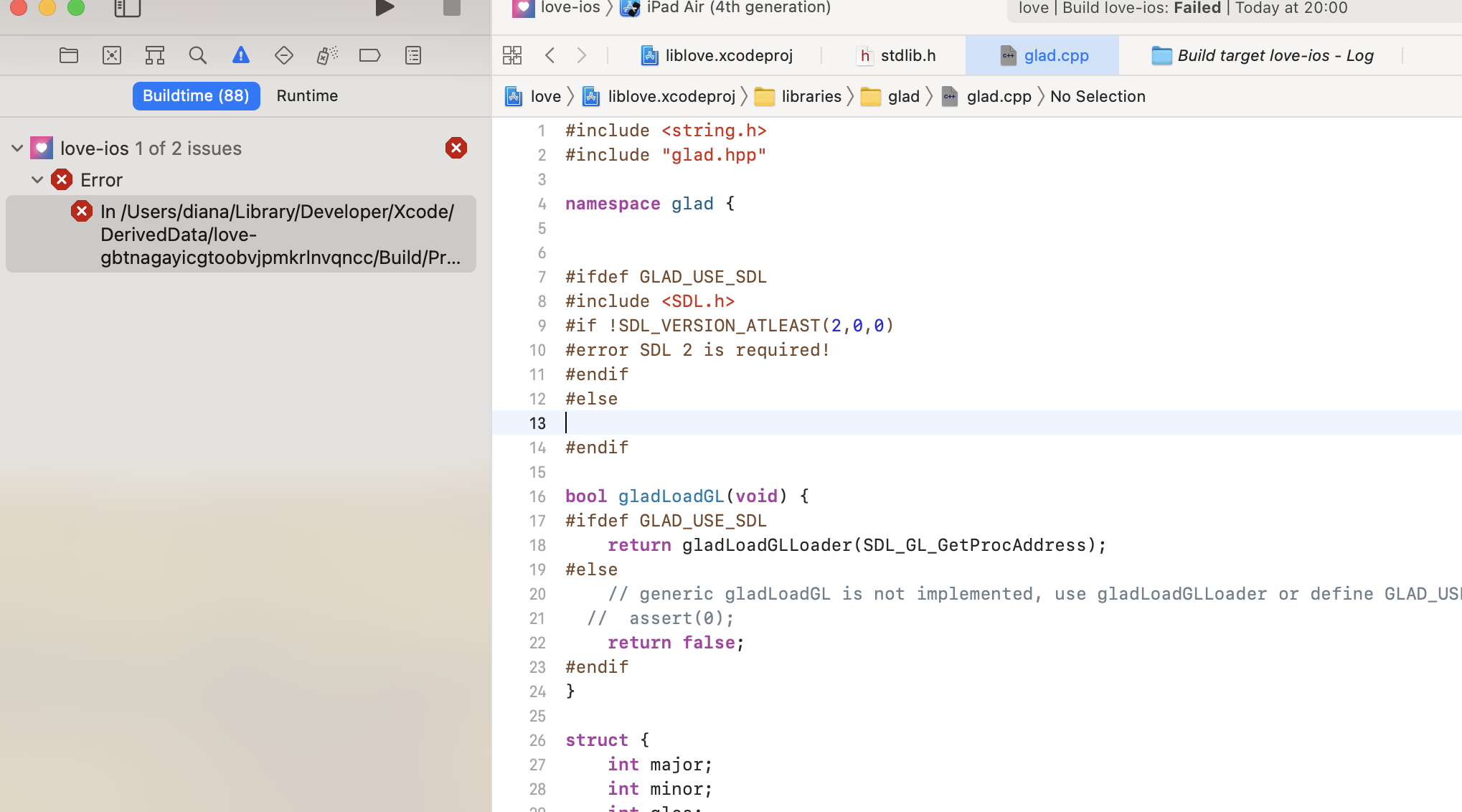
Task: Select the Issue navigator warning icon
Action: tap(241, 55)
